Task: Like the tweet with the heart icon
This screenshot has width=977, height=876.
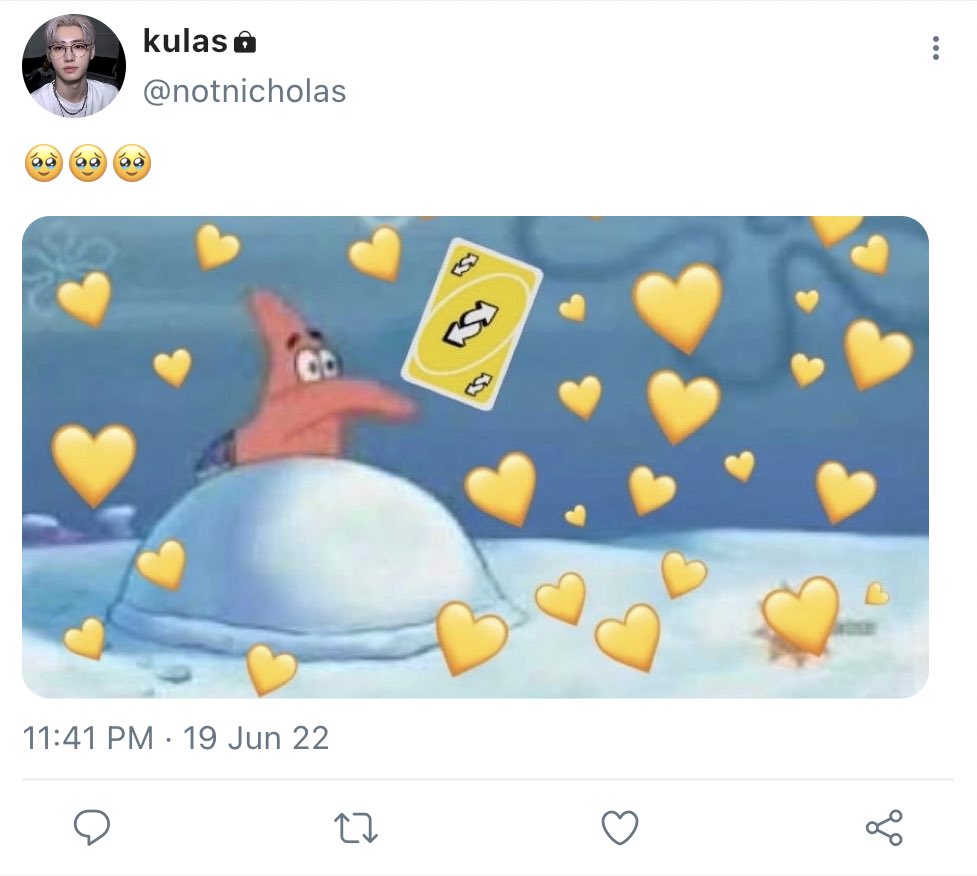Action: 619,827
